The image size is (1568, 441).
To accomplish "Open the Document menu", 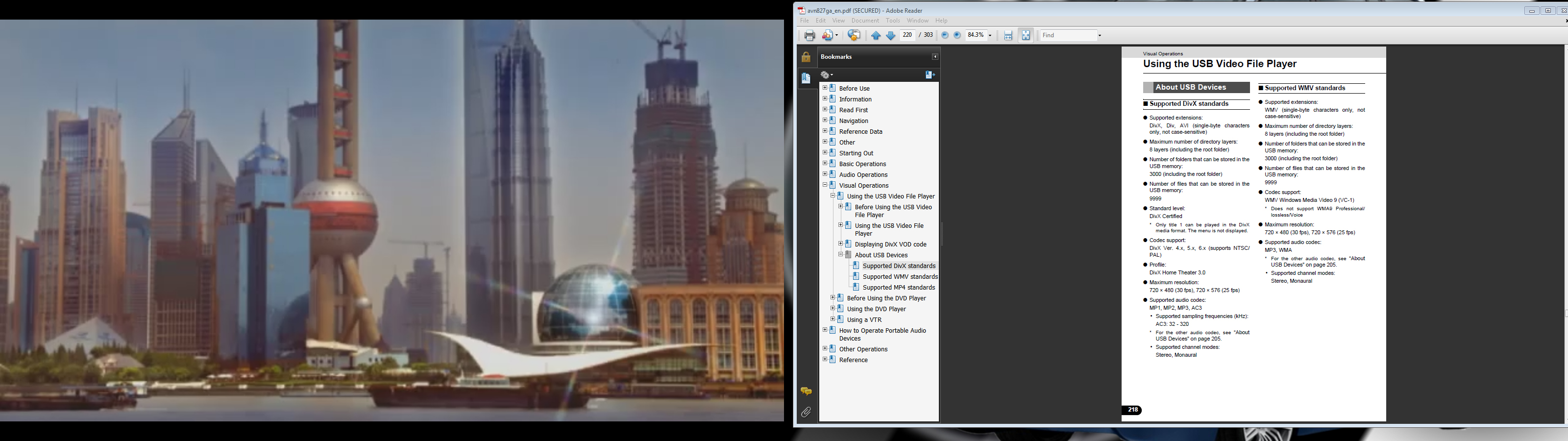I will 865,21.
